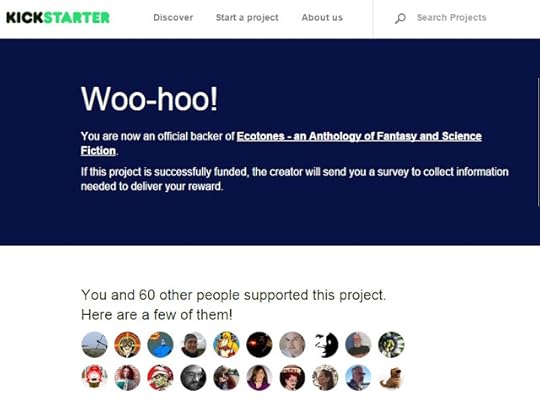
Task: Click the blue ocean sailboat avatar
Action: click(x=160, y=345)
